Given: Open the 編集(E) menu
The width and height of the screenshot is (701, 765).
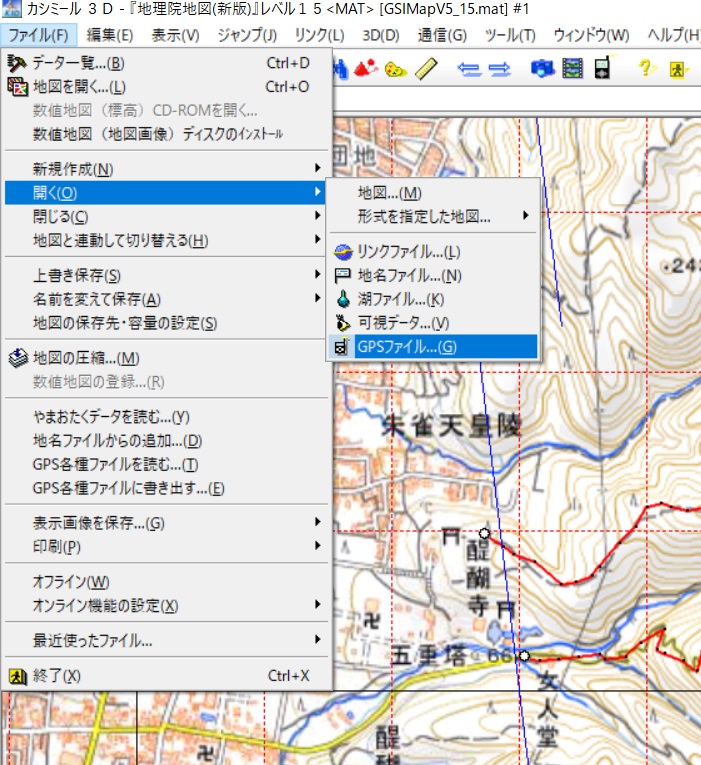Looking at the screenshot, I should click(x=110, y=35).
